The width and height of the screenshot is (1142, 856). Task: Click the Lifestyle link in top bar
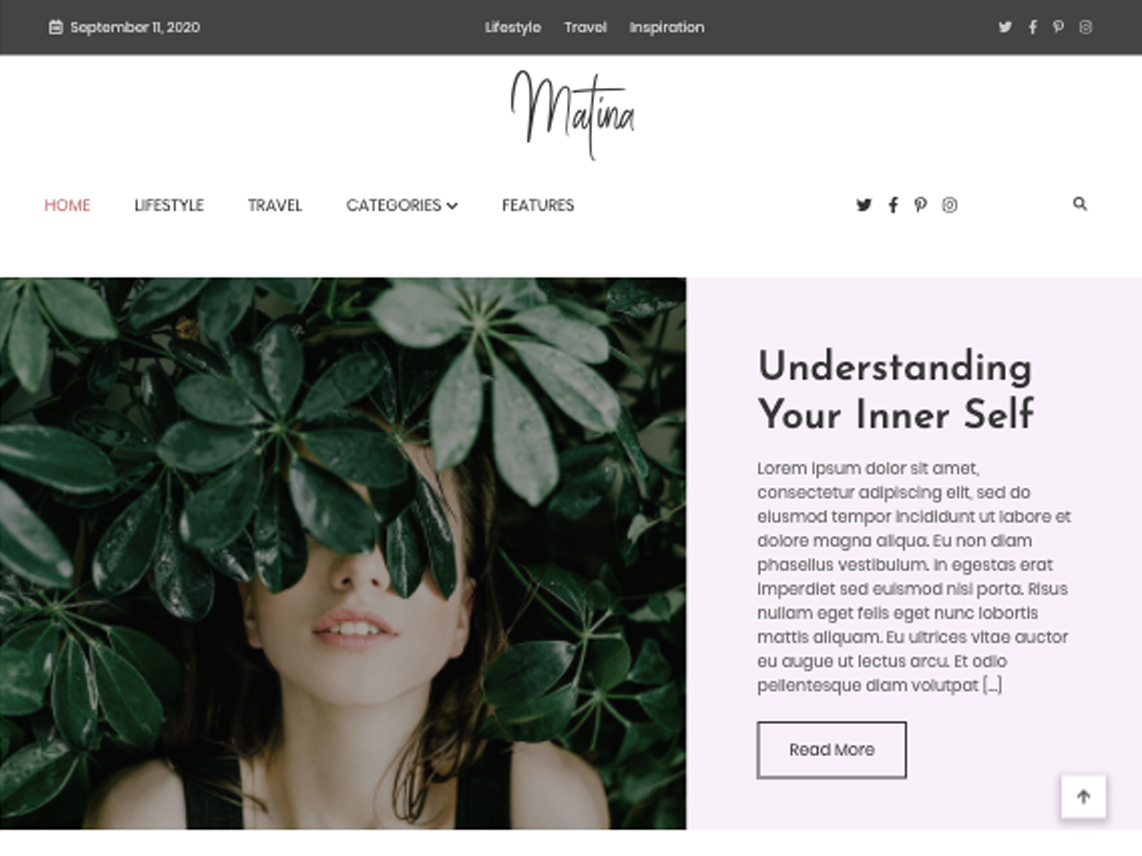click(513, 27)
